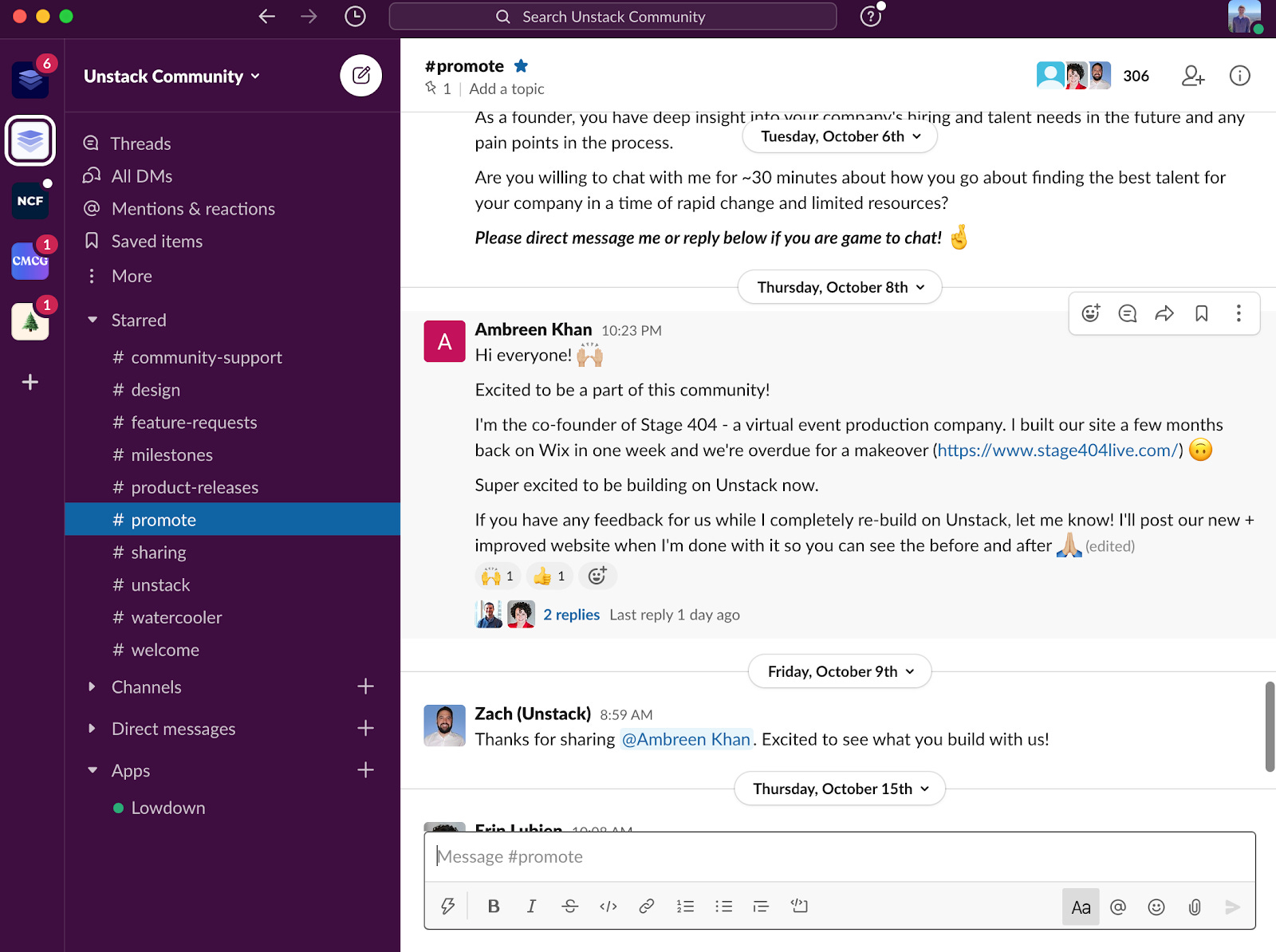This screenshot has width=1276, height=952.
Task: Toggle bold formatting in composer
Action: (494, 906)
